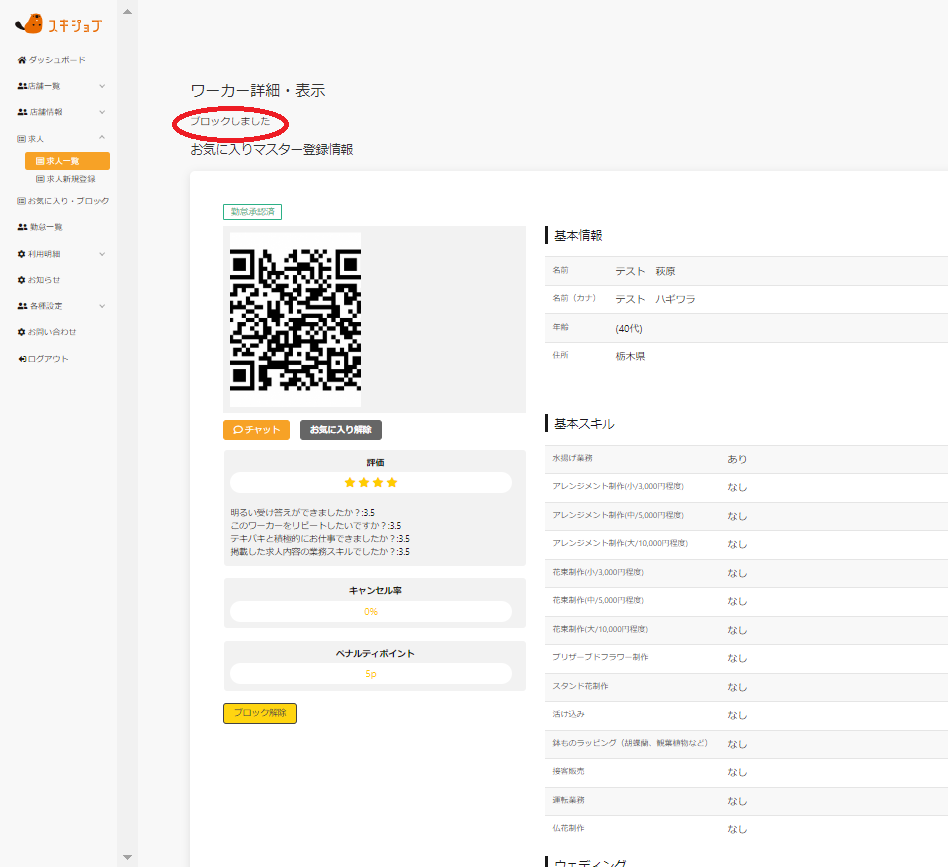Click the 接客販売 row label
948x867 pixels.
point(568,771)
